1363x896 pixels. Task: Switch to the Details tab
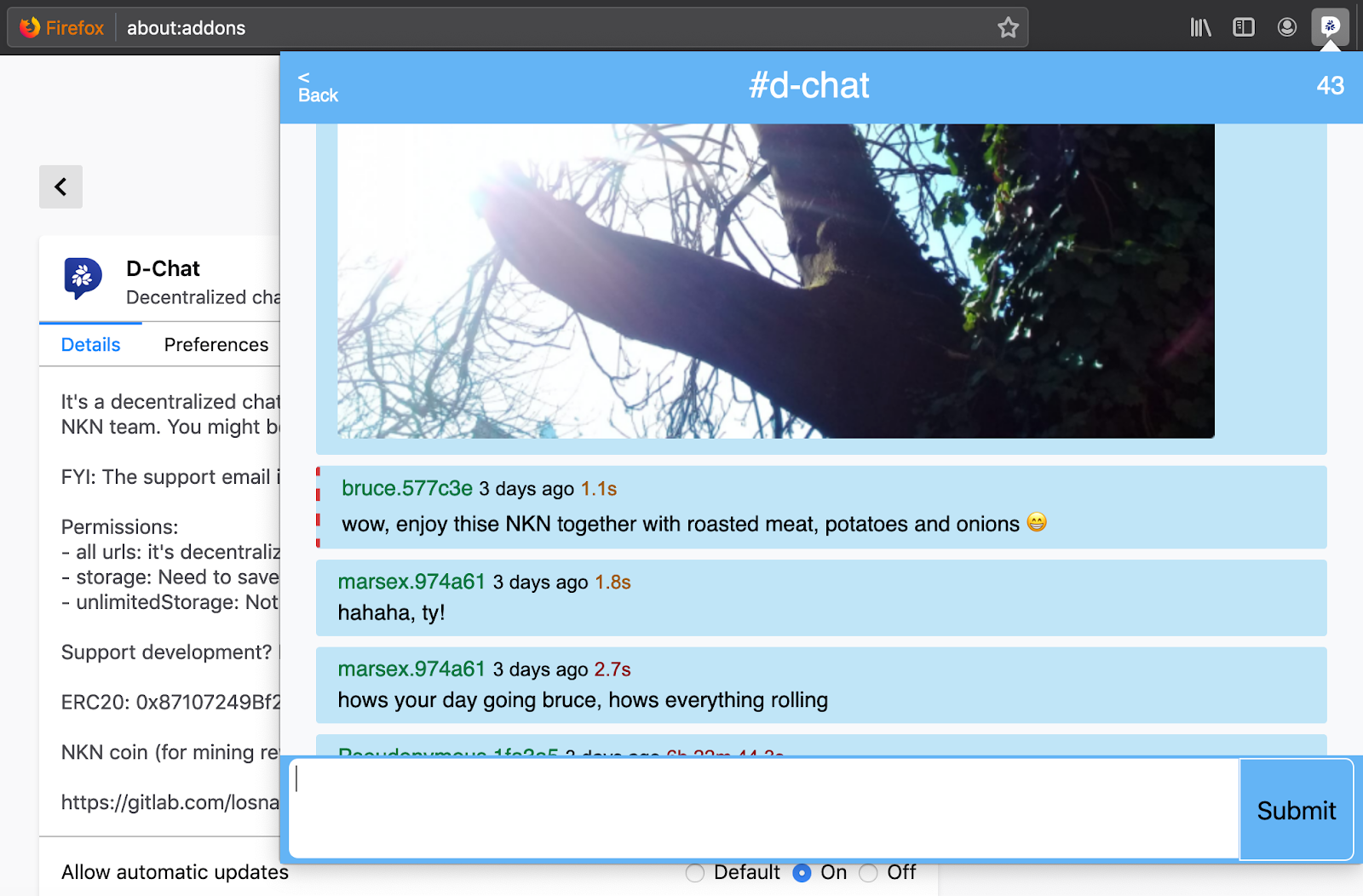(90, 345)
